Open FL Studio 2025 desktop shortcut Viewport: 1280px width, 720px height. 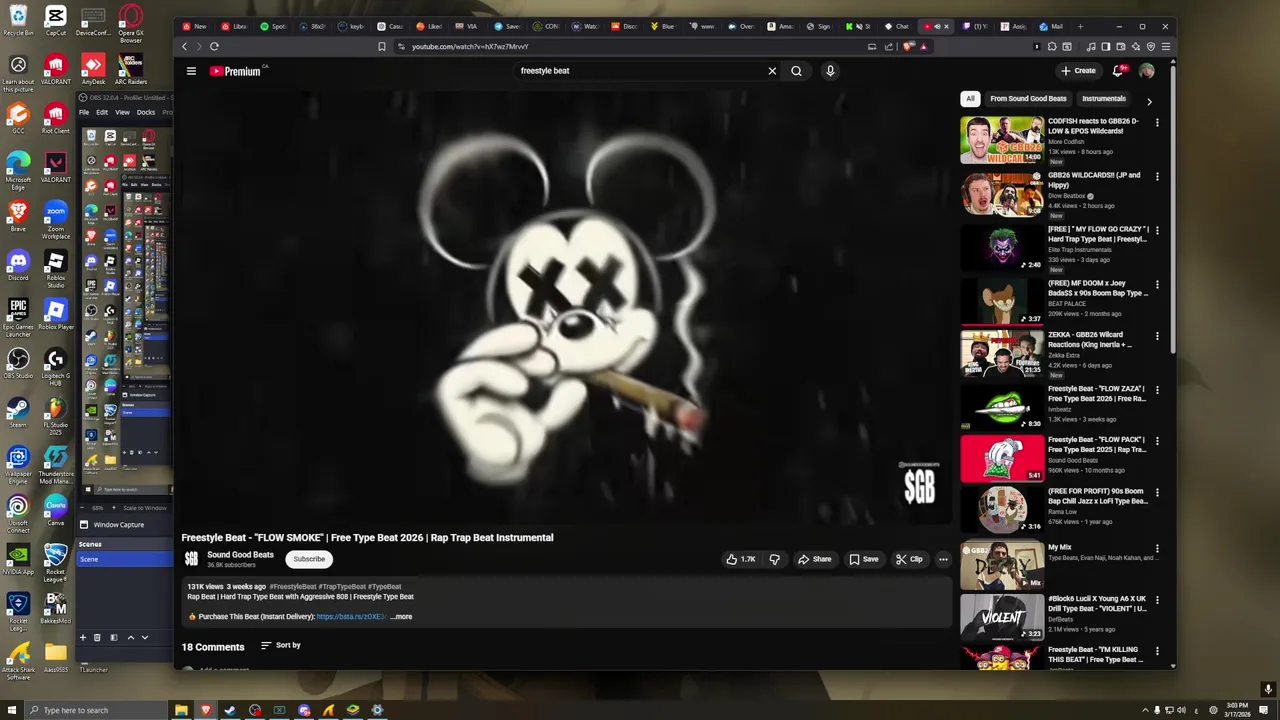pyautogui.click(x=56, y=417)
